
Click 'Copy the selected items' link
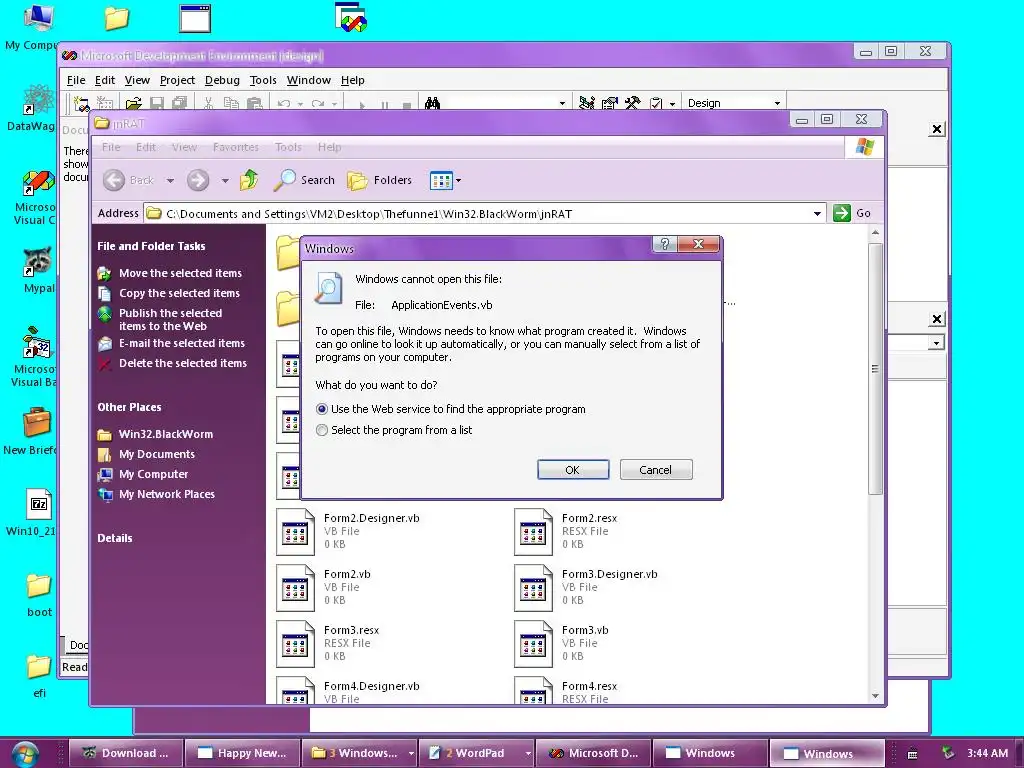tap(179, 293)
